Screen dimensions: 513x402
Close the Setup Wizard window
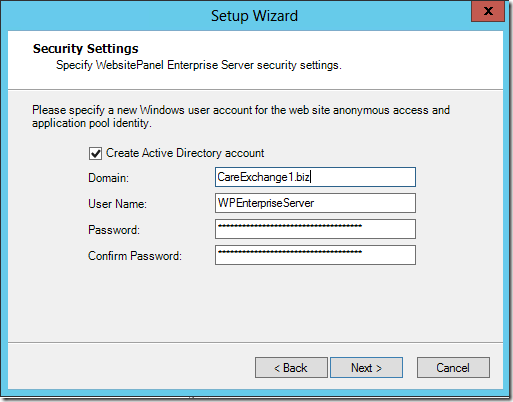[488, 11]
